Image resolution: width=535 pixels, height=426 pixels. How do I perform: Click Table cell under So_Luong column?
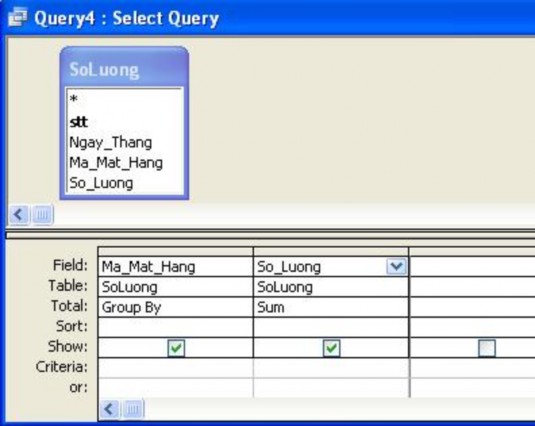click(x=331, y=287)
